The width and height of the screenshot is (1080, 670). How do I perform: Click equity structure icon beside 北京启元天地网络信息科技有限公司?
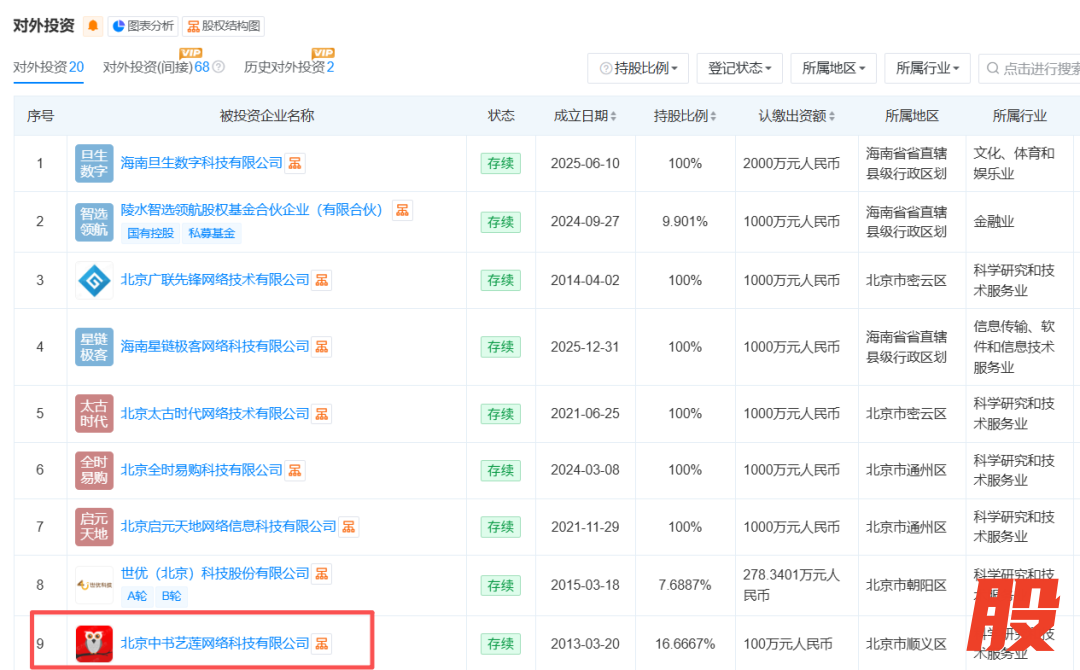coord(349,527)
